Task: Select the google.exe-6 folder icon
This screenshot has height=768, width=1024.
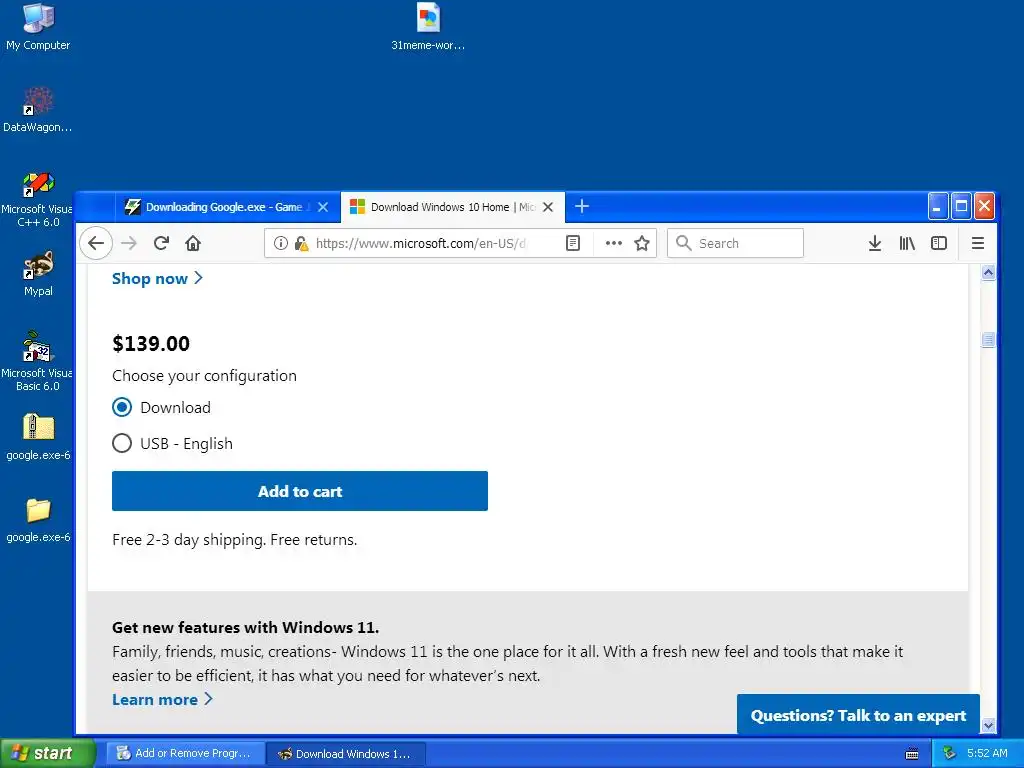Action: (38, 520)
